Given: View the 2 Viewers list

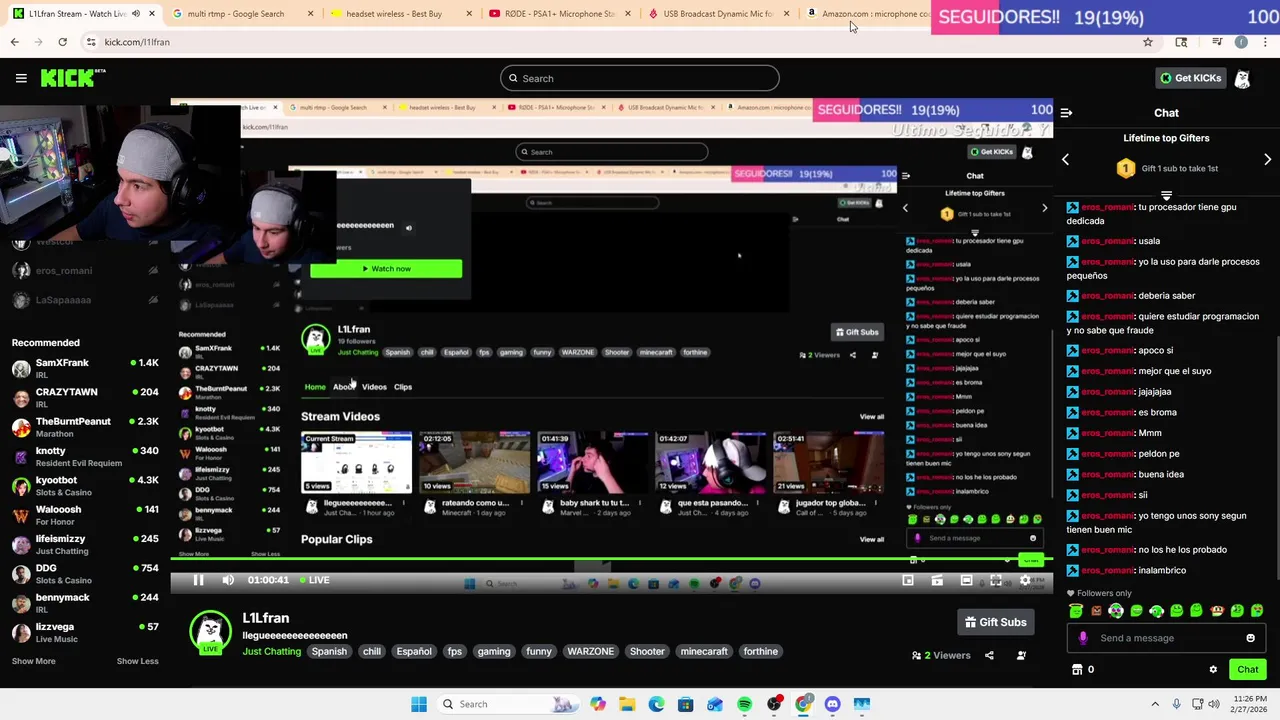Looking at the screenshot, I should pos(941,656).
